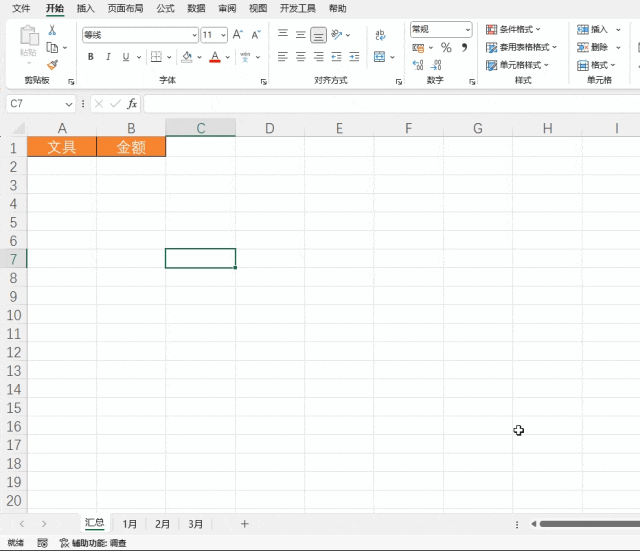Viewport: 640px width, 551px height.
Task: Toggle Italic formatting
Action: [108, 57]
